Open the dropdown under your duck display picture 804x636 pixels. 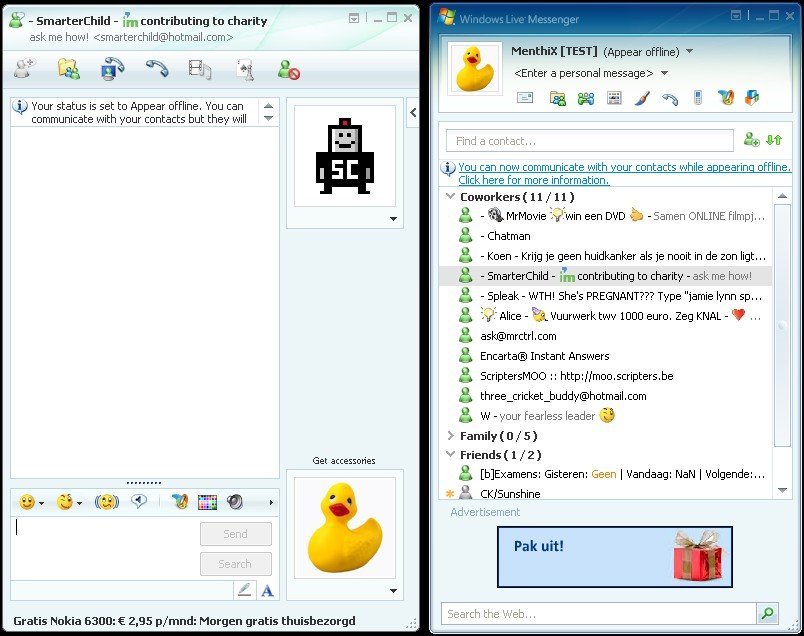coord(393,591)
